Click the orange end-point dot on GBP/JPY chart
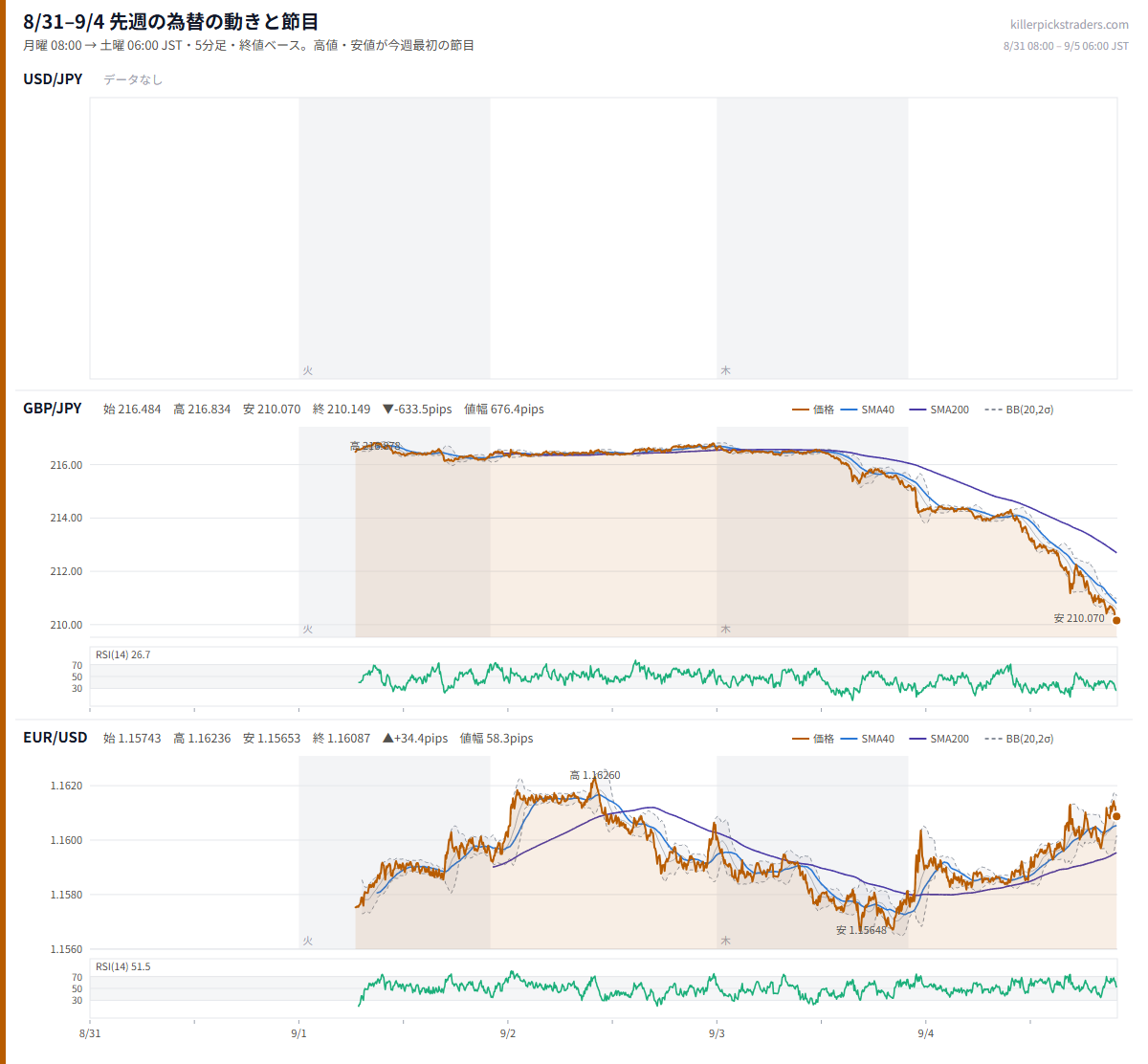Screen dimensions: 1148x1064 click(x=1116, y=620)
